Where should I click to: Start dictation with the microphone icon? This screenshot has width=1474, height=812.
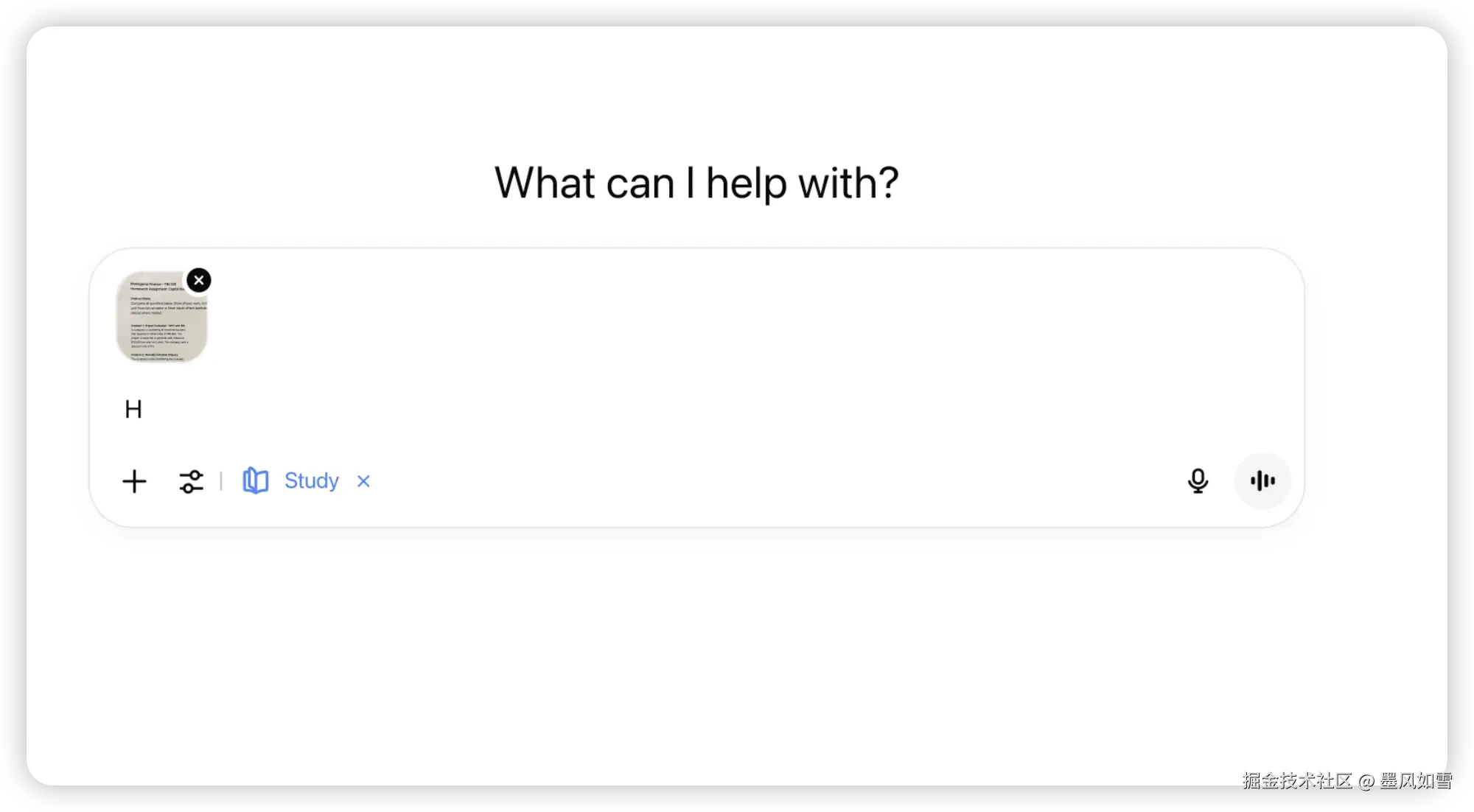coord(1198,481)
